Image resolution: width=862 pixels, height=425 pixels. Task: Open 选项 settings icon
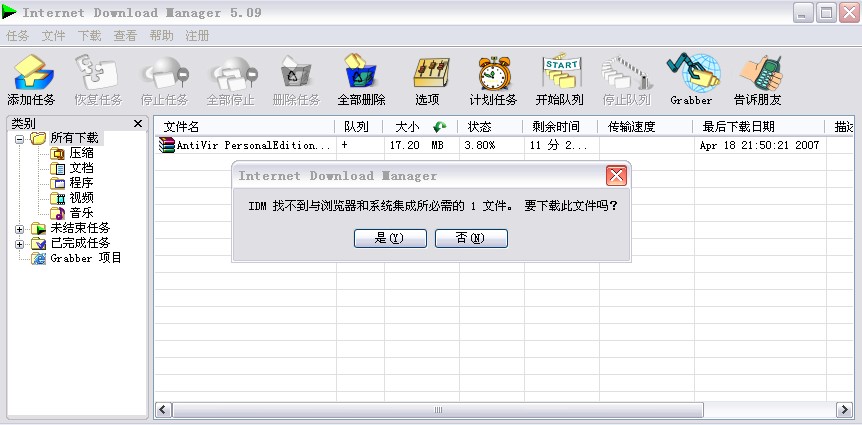tap(430, 73)
